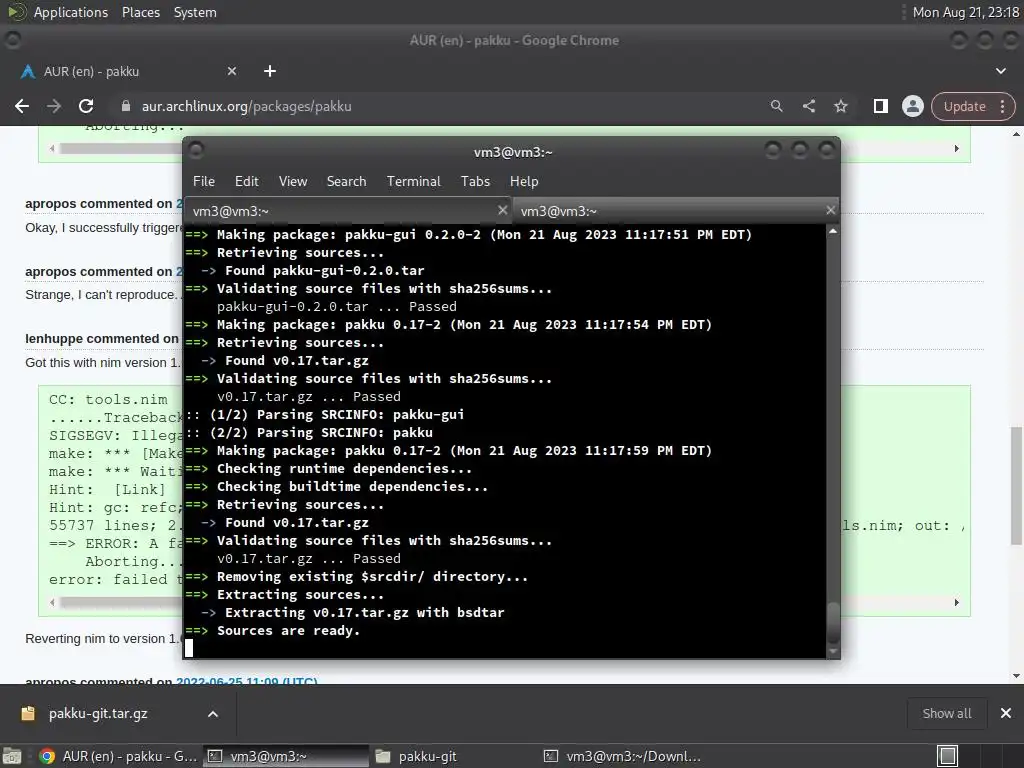The height and width of the screenshot is (768, 1024).
Task: Close the AUR (en) - pakku tab
Action: coord(232,71)
